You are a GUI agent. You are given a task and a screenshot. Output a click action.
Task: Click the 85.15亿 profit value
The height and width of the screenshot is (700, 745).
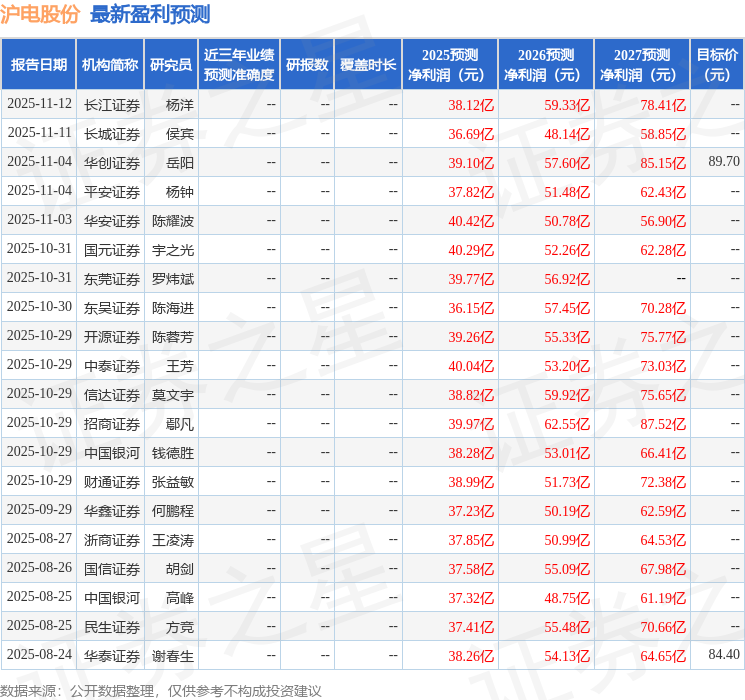point(663,163)
